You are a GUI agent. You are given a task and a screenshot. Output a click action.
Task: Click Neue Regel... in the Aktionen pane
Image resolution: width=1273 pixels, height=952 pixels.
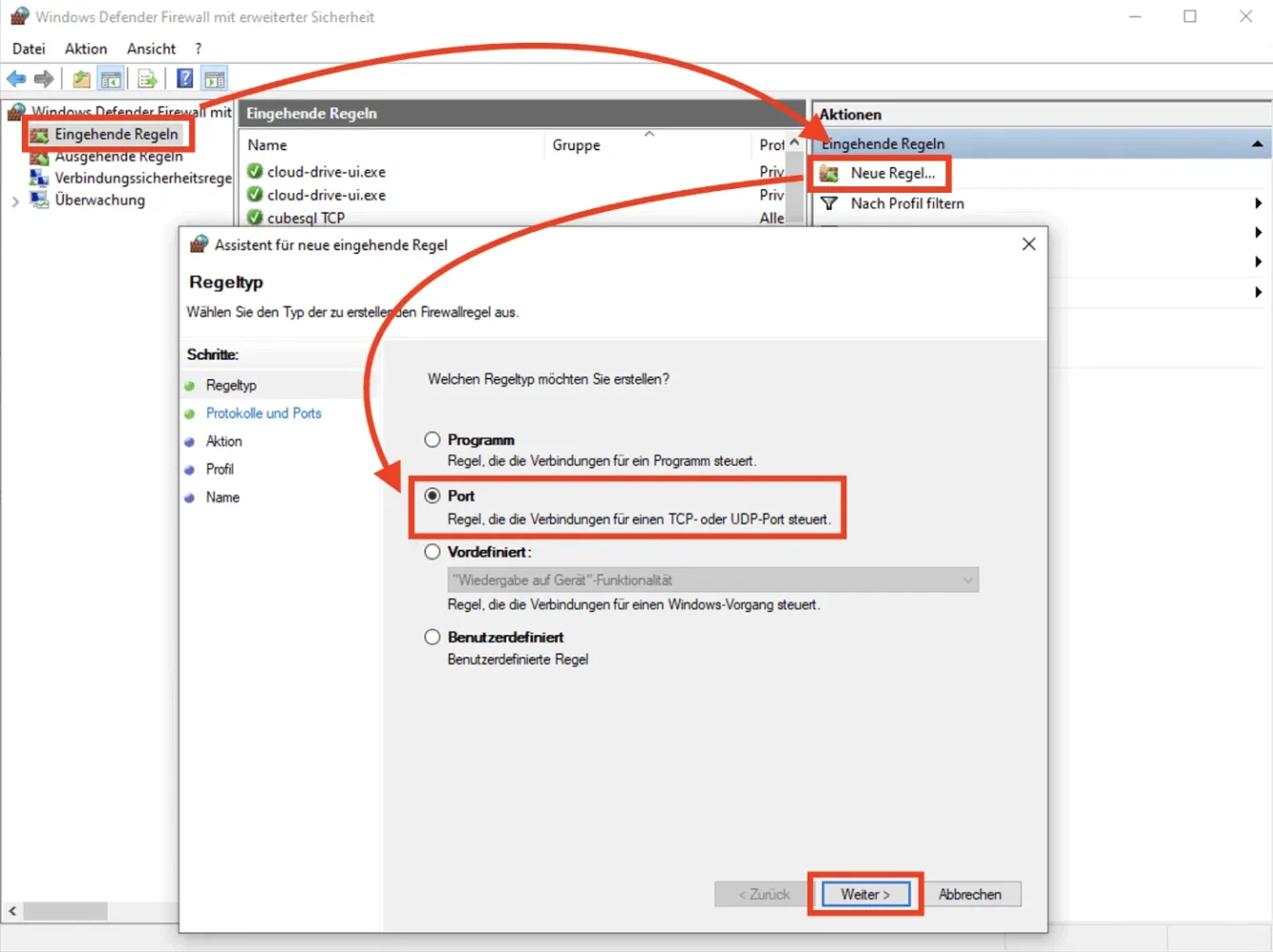(893, 173)
